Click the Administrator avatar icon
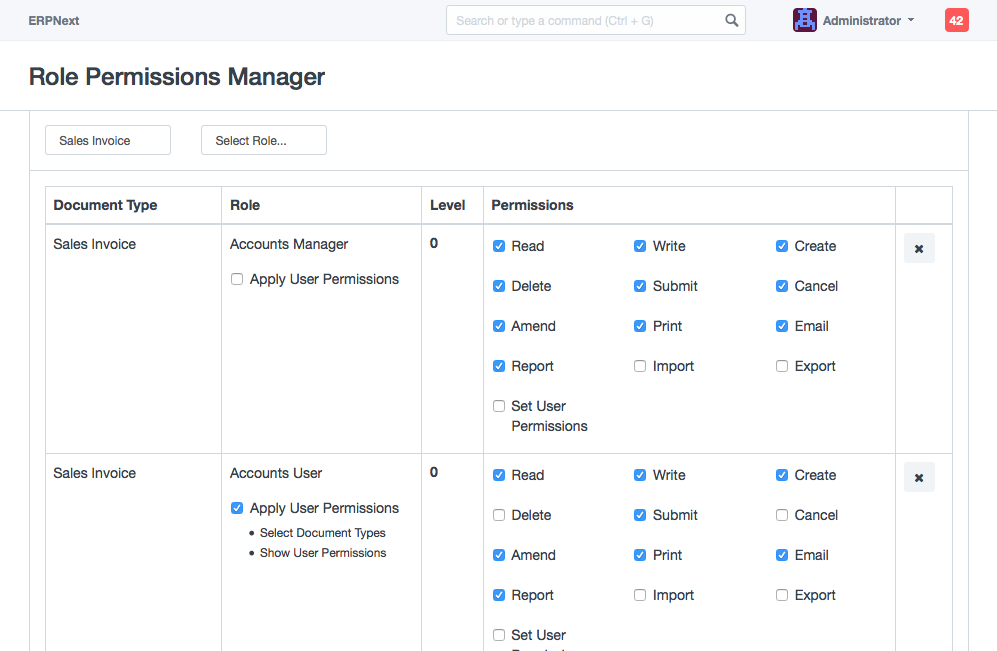The image size is (997, 651). [x=804, y=20]
